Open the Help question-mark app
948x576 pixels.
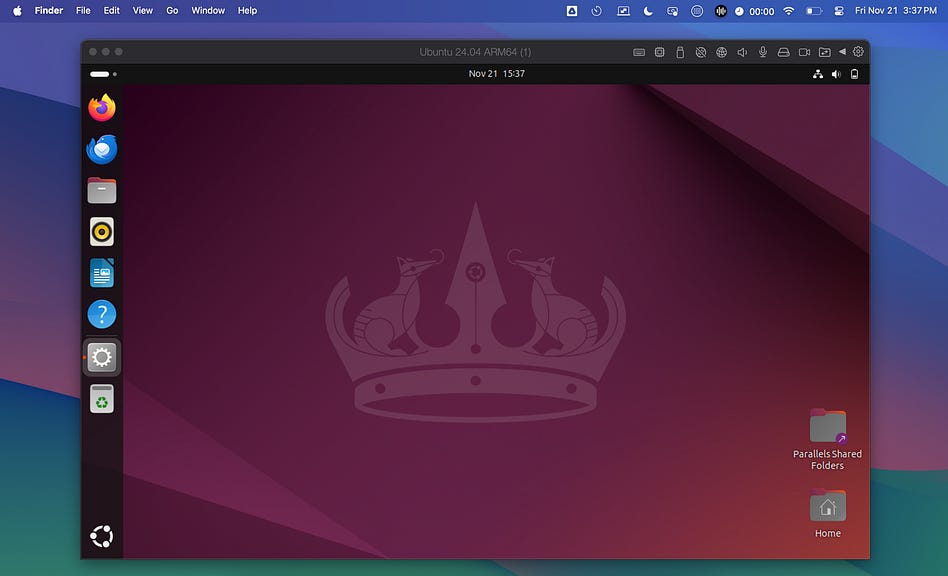tap(102, 314)
